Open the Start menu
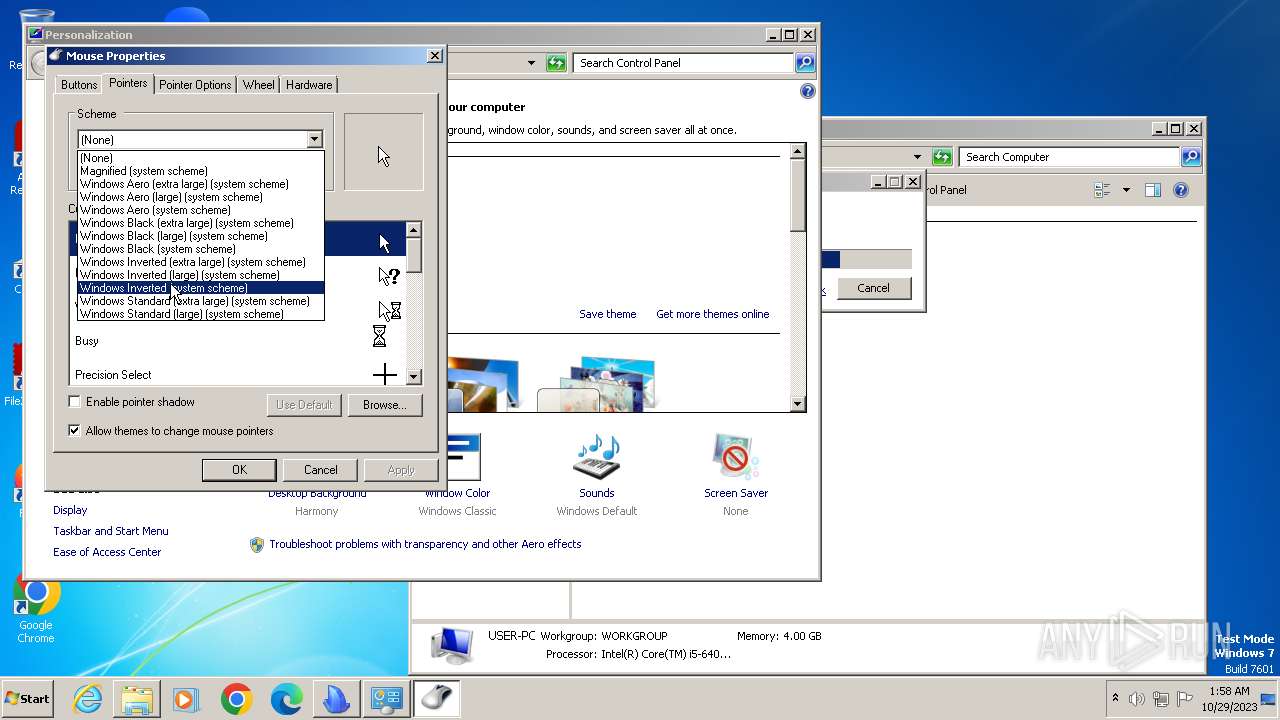Viewport: 1280px width, 720px height. [27, 699]
